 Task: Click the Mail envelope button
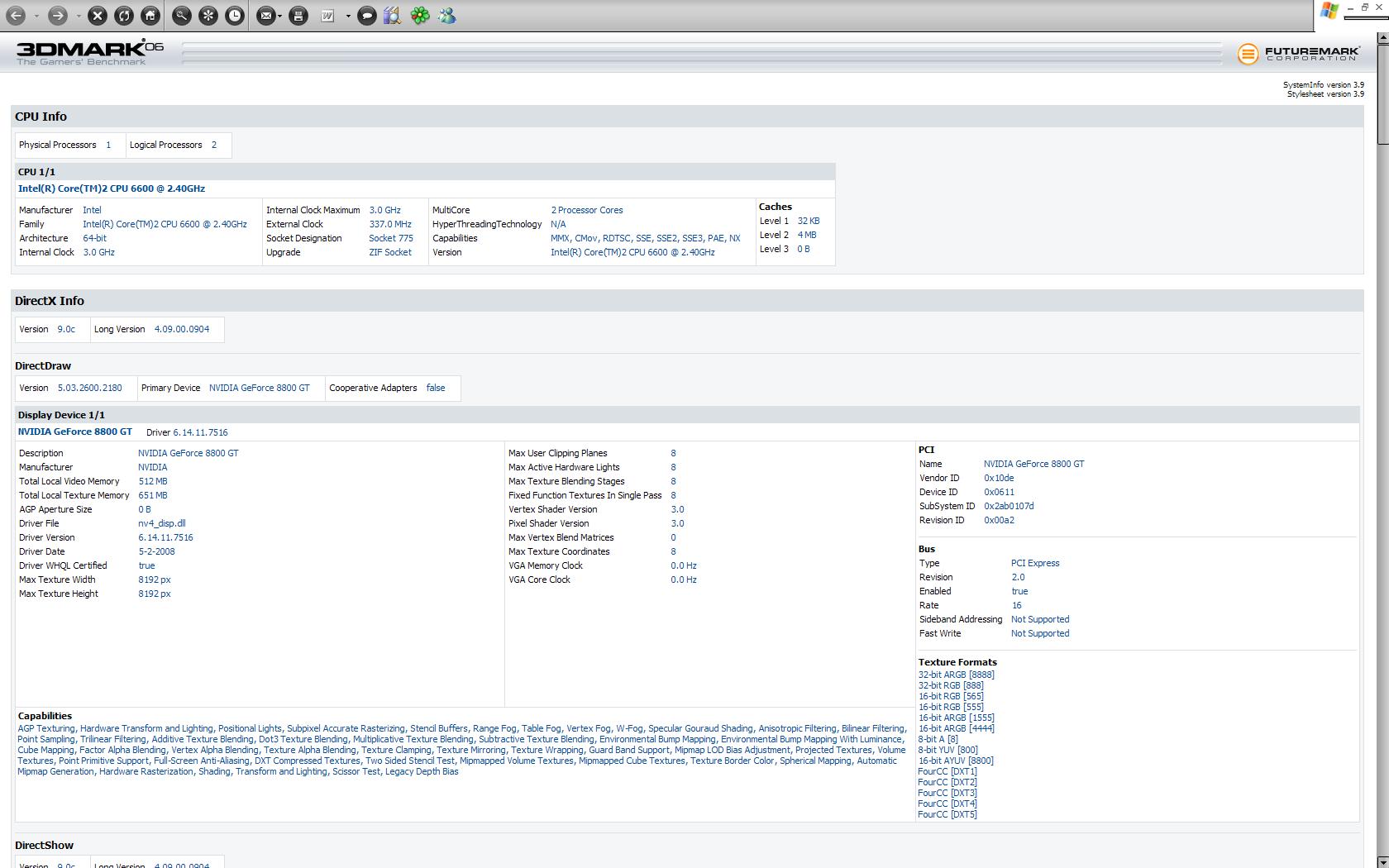click(265, 16)
